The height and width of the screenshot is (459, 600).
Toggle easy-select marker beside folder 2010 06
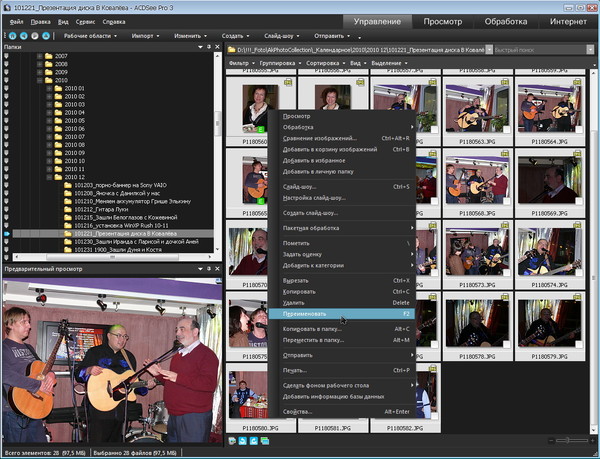[6, 129]
